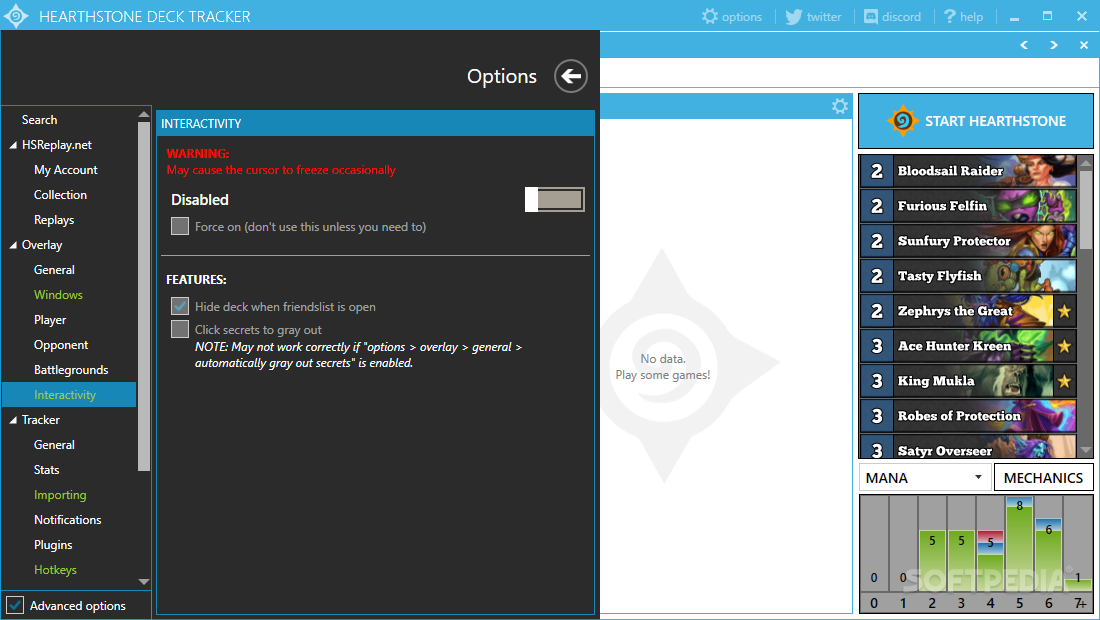The image size is (1100, 620).
Task: Collapse the HSReplay.net tree node
Action: point(13,145)
